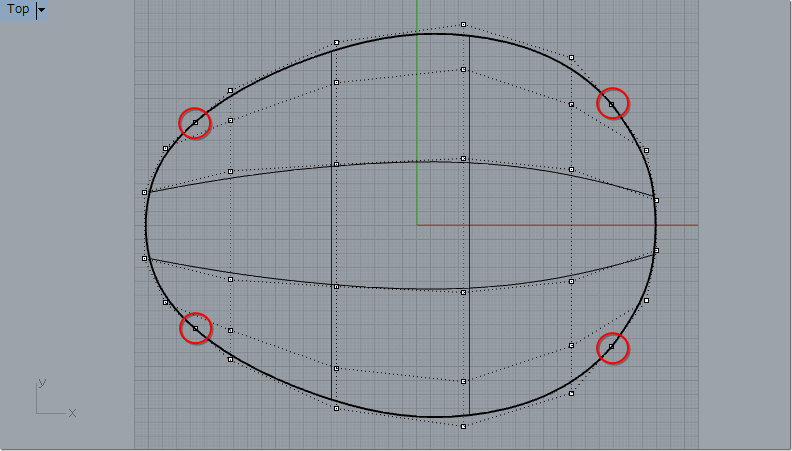Select the red-circled control point at upper left
Viewport: 792px width, 451px height.
(x=195, y=122)
